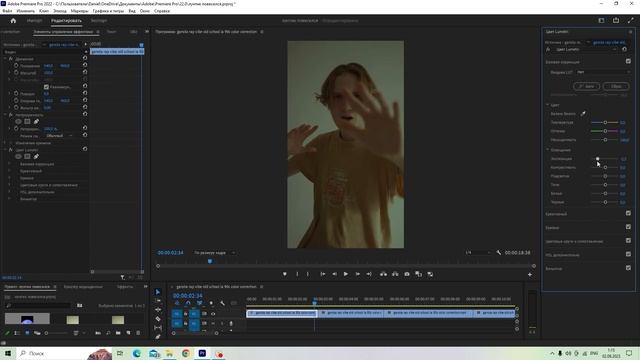
Task: Select the Pen tool in timeline toolbar
Action: tap(158, 337)
